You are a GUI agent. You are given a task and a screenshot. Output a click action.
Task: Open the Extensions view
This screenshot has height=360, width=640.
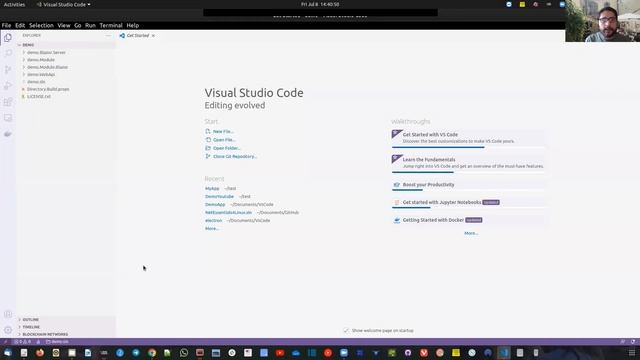[8, 102]
